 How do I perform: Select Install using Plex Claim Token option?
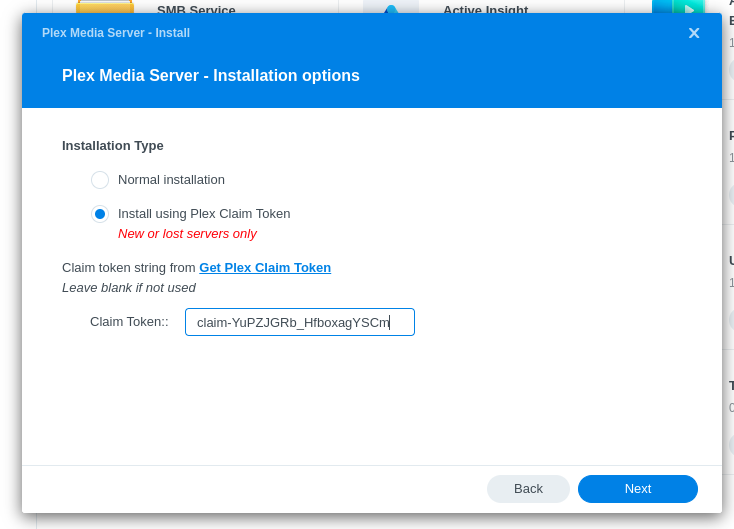100,214
